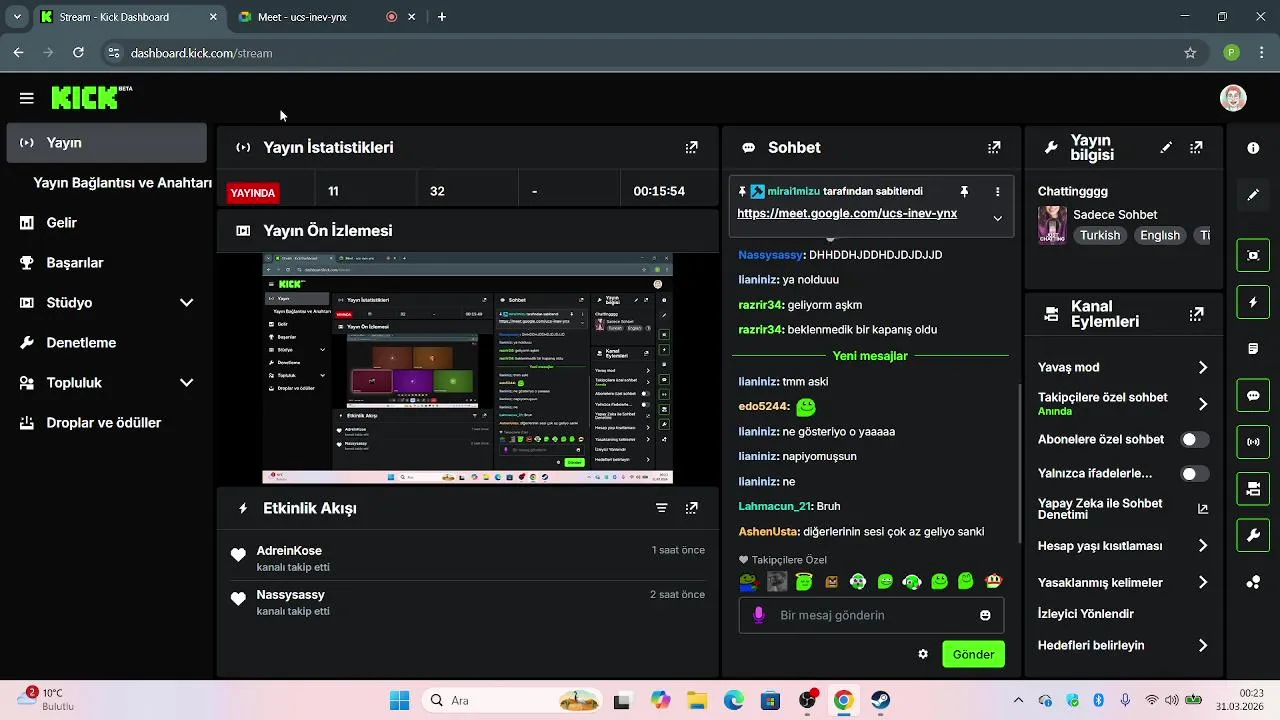This screenshot has height=720, width=1280.
Task: Open Steam from the taskbar
Action: (880, 700)
